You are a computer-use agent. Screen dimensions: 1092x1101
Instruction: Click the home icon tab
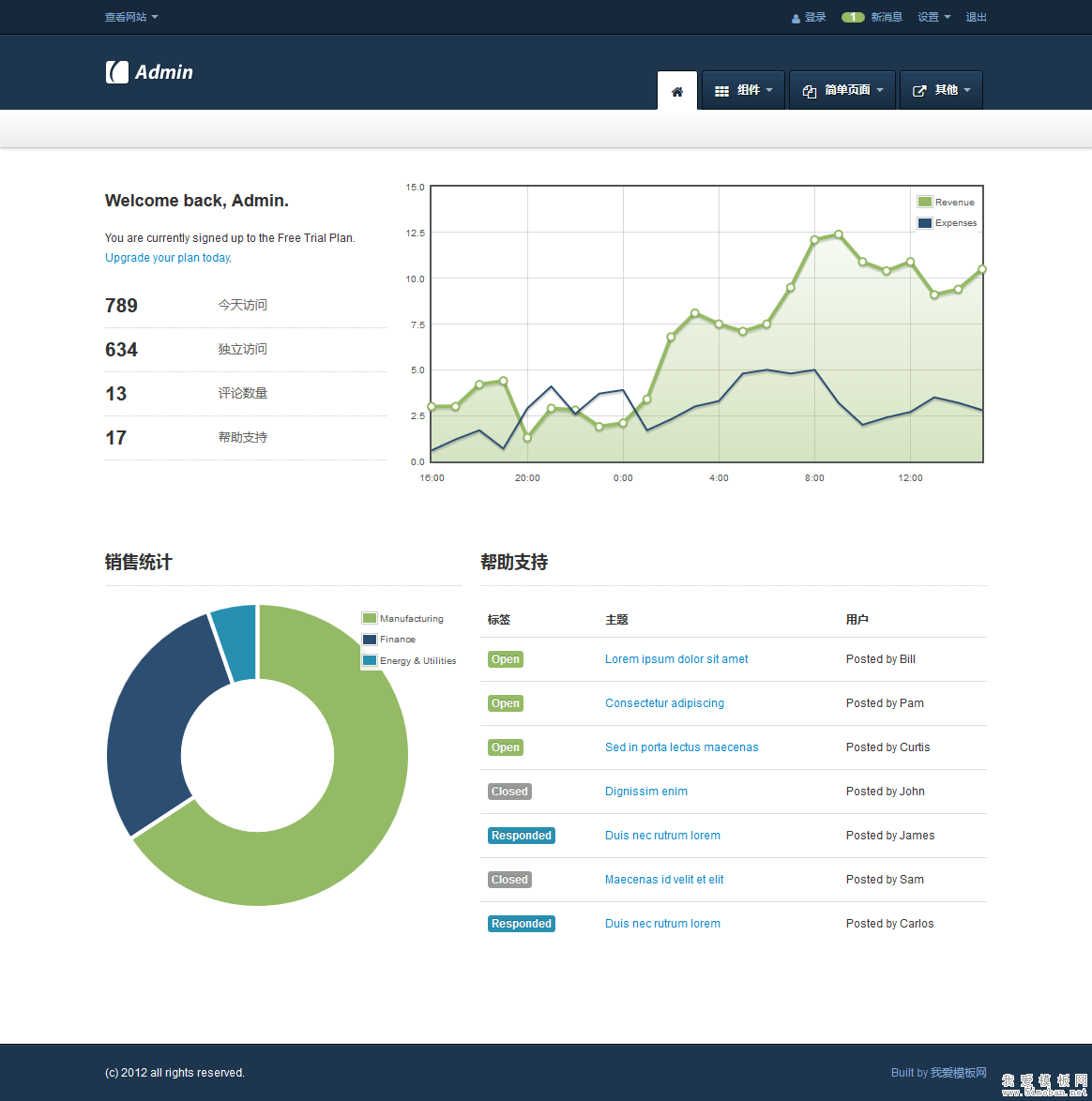pyautogui.click(x=677, y=91)
